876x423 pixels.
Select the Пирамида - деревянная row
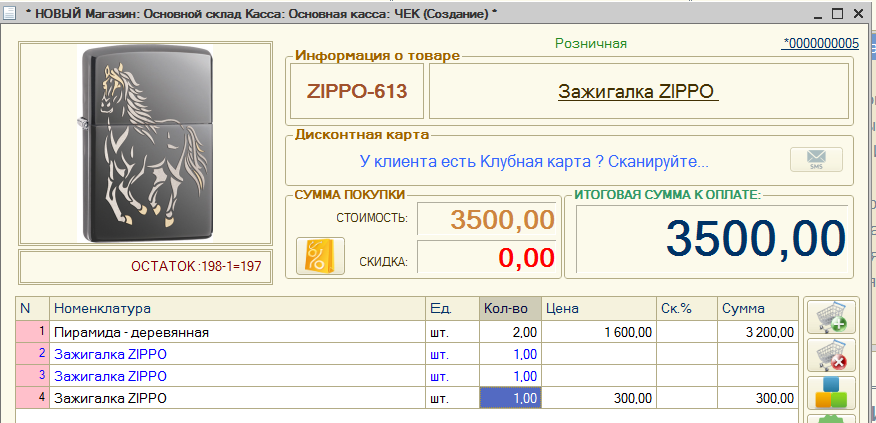[407, 332]
